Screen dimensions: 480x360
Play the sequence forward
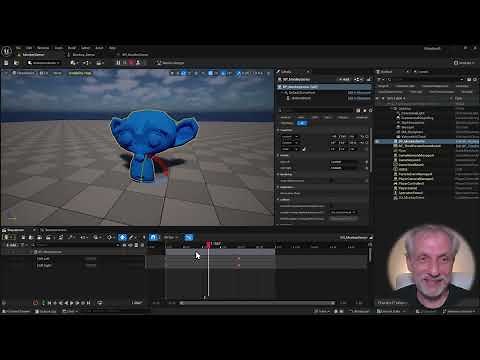(72, 303)
